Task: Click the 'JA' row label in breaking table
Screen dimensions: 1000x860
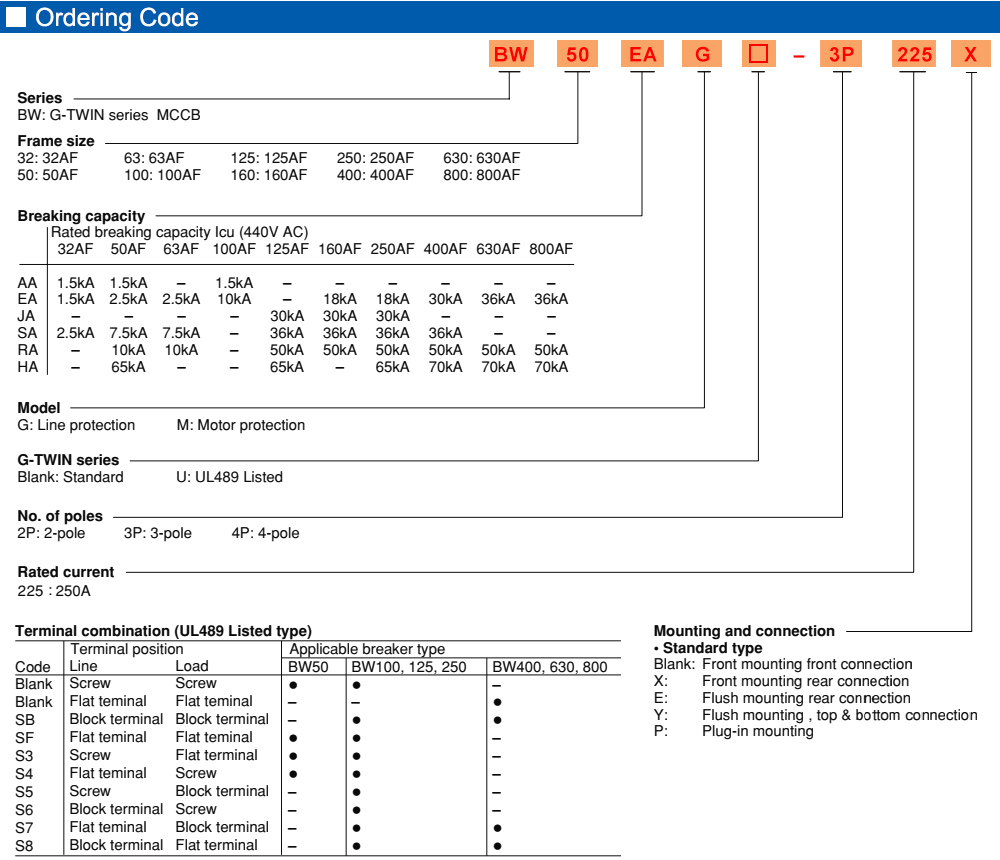Action: pyautogui.click(x=26, y=316)
